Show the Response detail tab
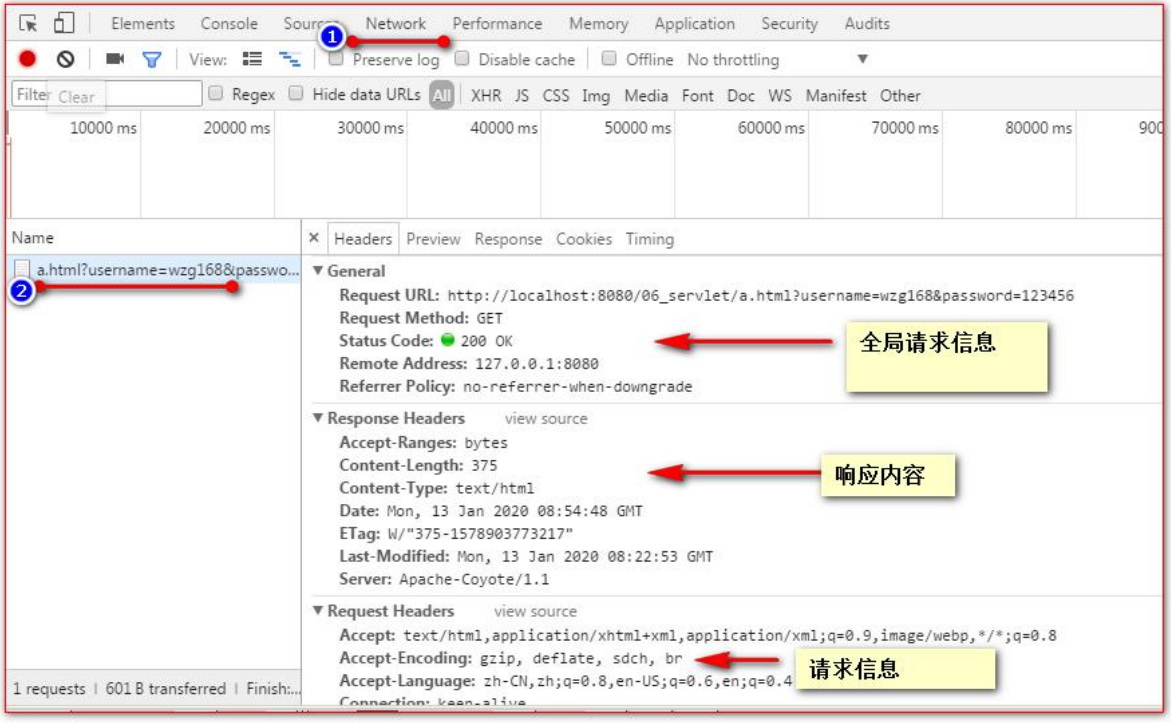Viewport: 1171px width, 723px height. click(509, 239)
